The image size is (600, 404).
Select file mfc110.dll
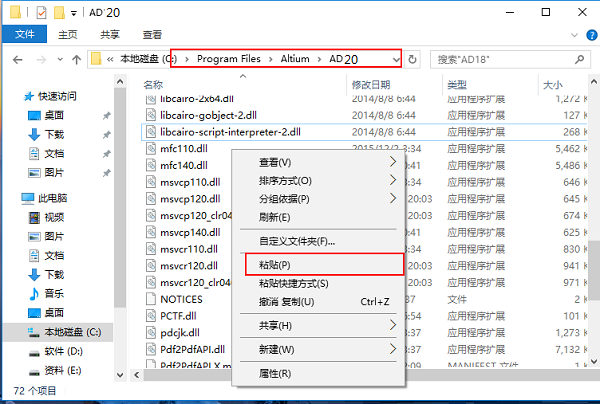(x=184, y=148)
